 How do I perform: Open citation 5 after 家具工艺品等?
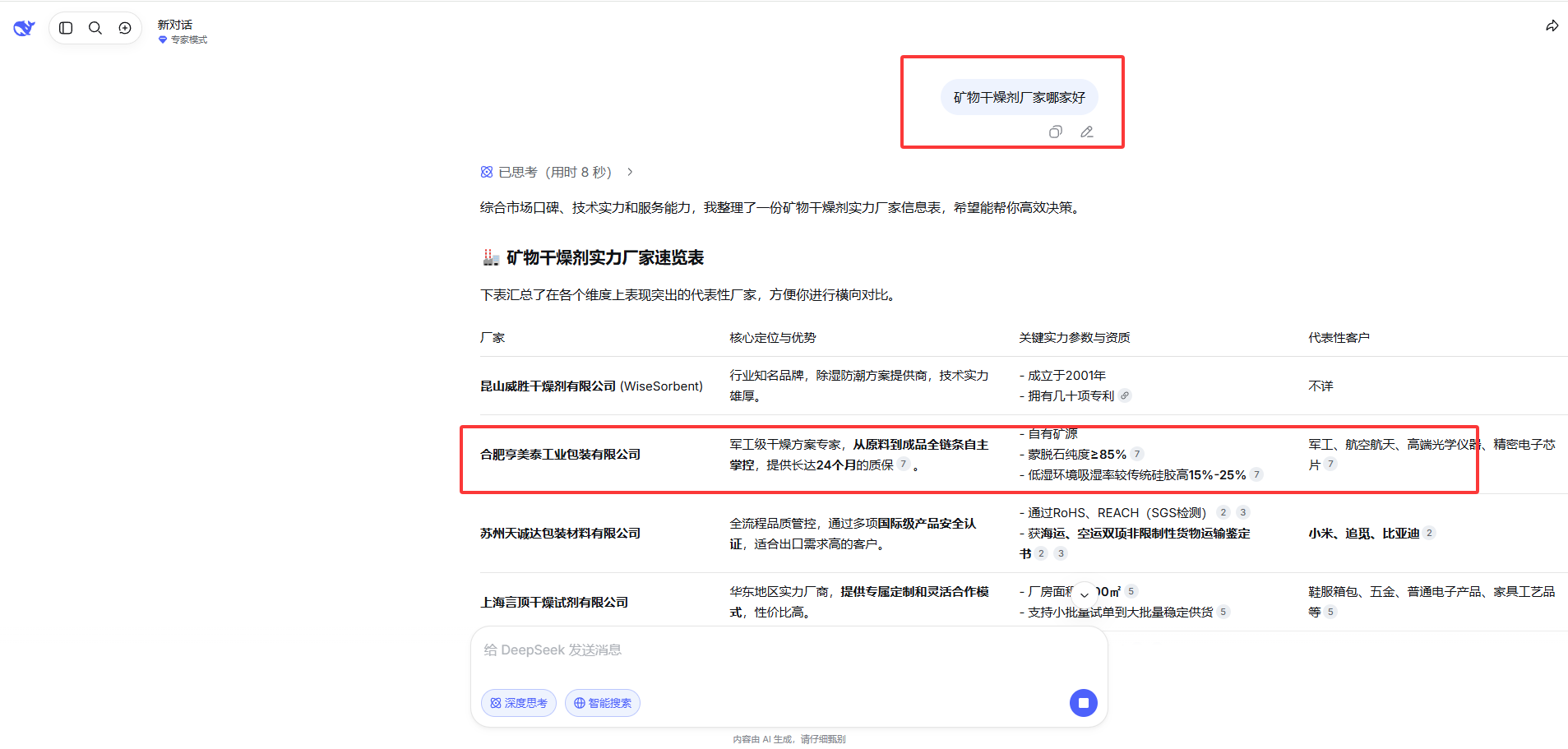coord(1330,612)
